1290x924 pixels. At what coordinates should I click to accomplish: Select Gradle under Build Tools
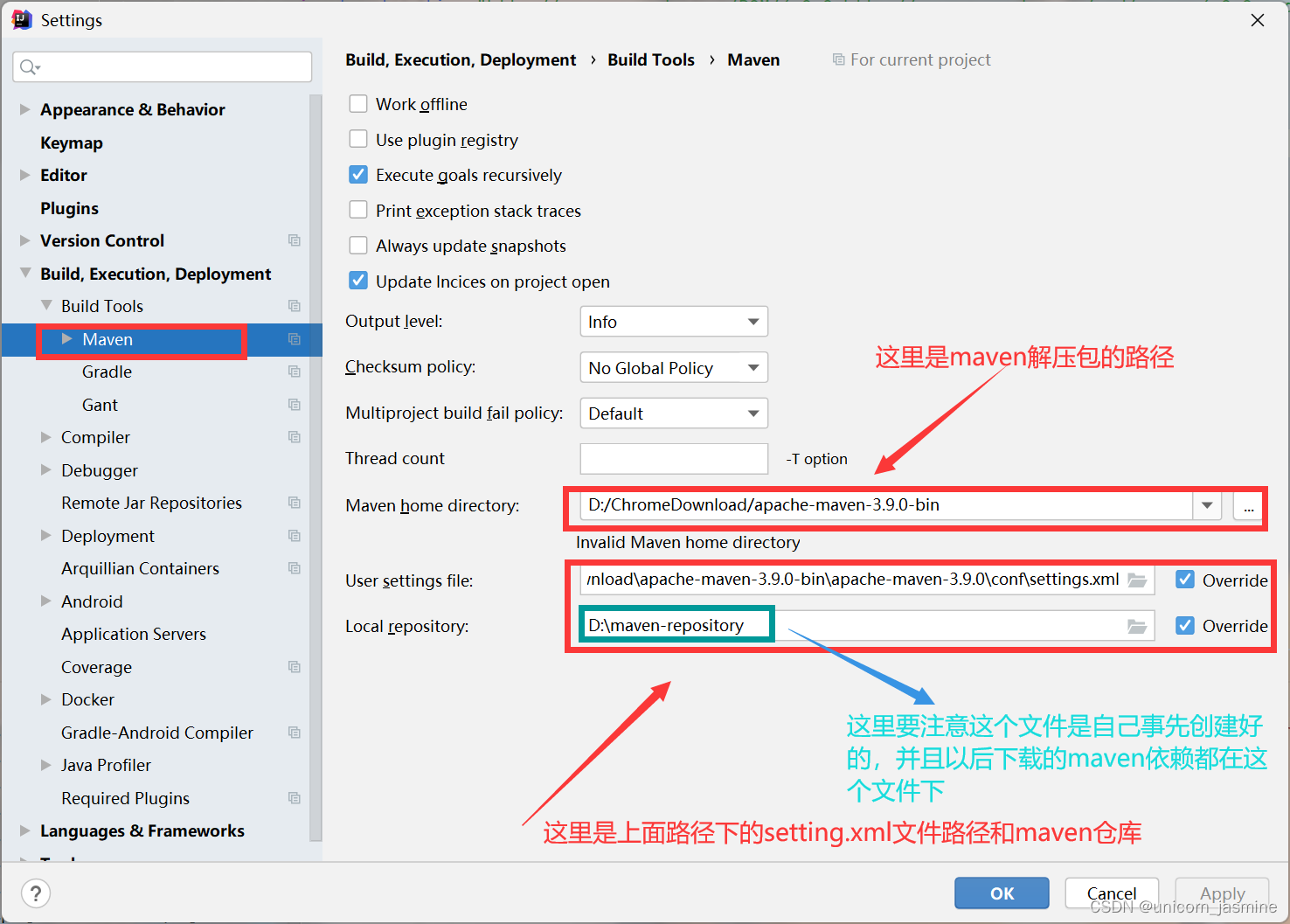(x=107, y=372)
